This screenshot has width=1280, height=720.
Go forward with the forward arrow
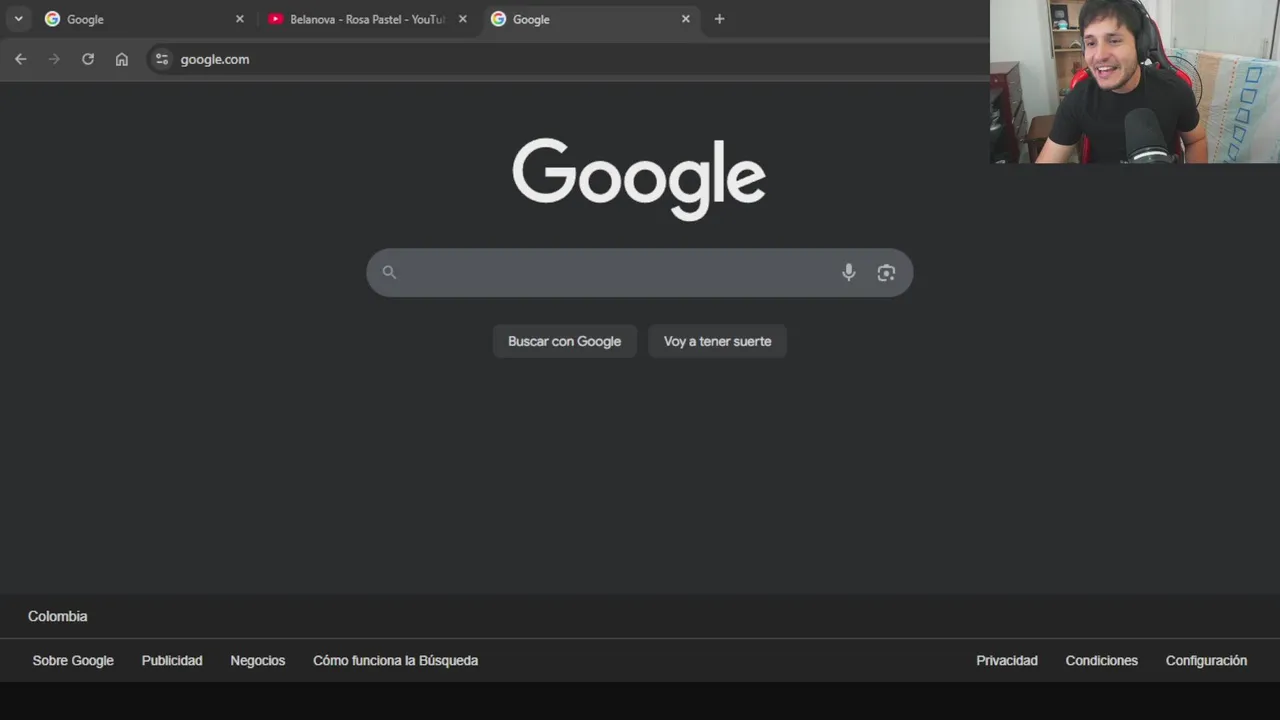tap(54, 59)
